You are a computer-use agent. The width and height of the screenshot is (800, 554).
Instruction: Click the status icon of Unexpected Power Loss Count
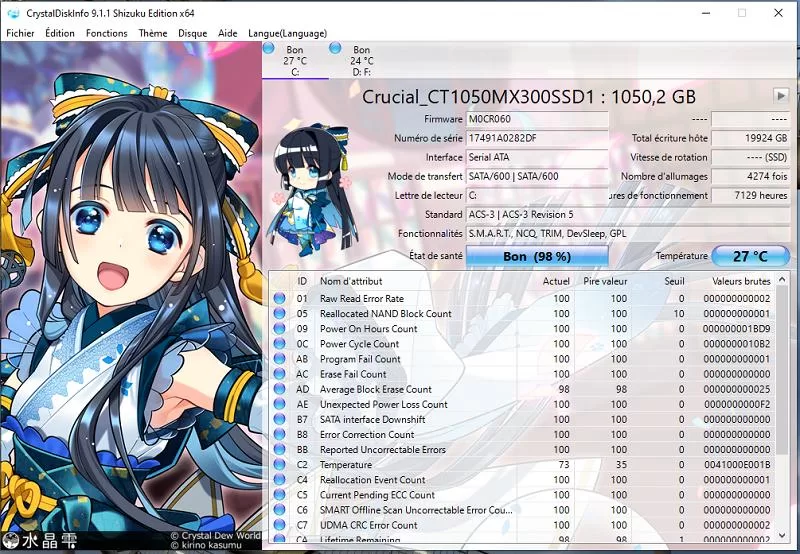point(280,404)
